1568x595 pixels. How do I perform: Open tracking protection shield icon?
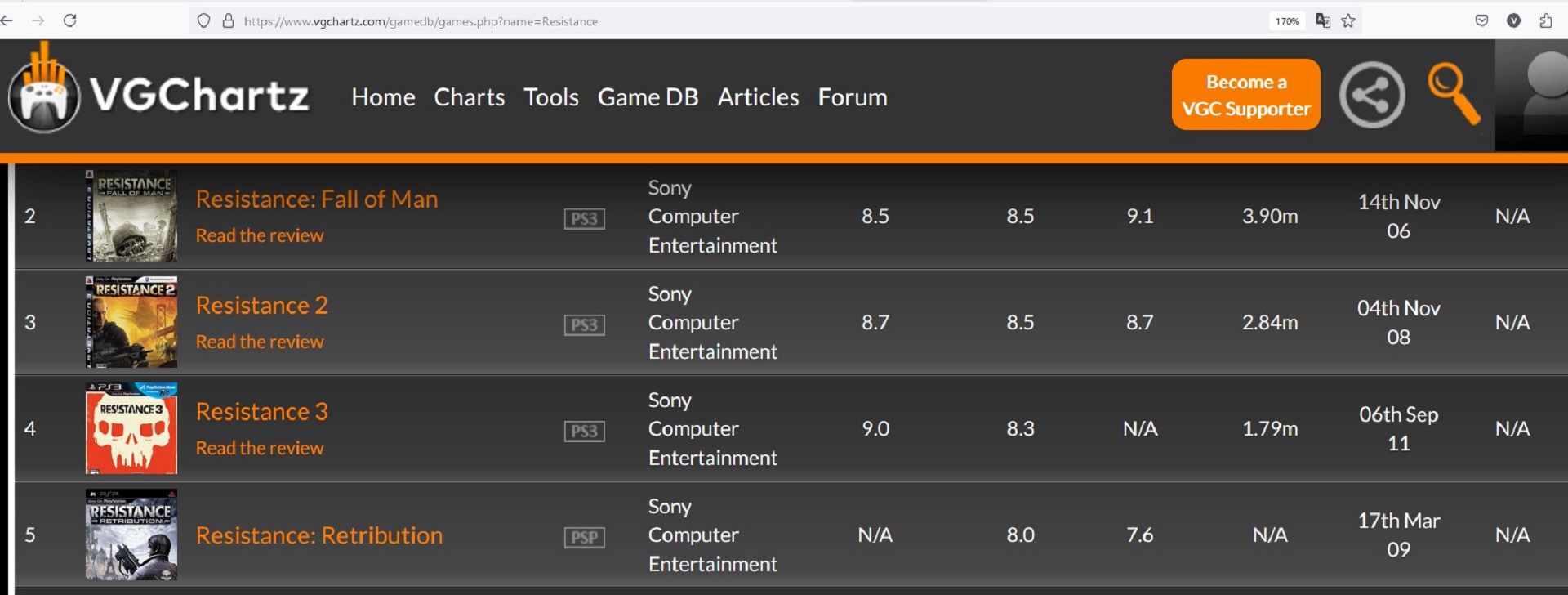[x=204, y=20]
